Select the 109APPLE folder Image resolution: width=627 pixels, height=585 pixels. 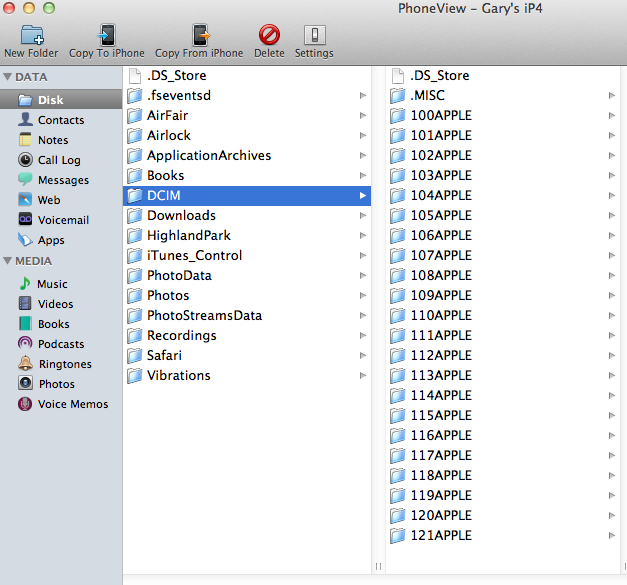coord(503,295)
